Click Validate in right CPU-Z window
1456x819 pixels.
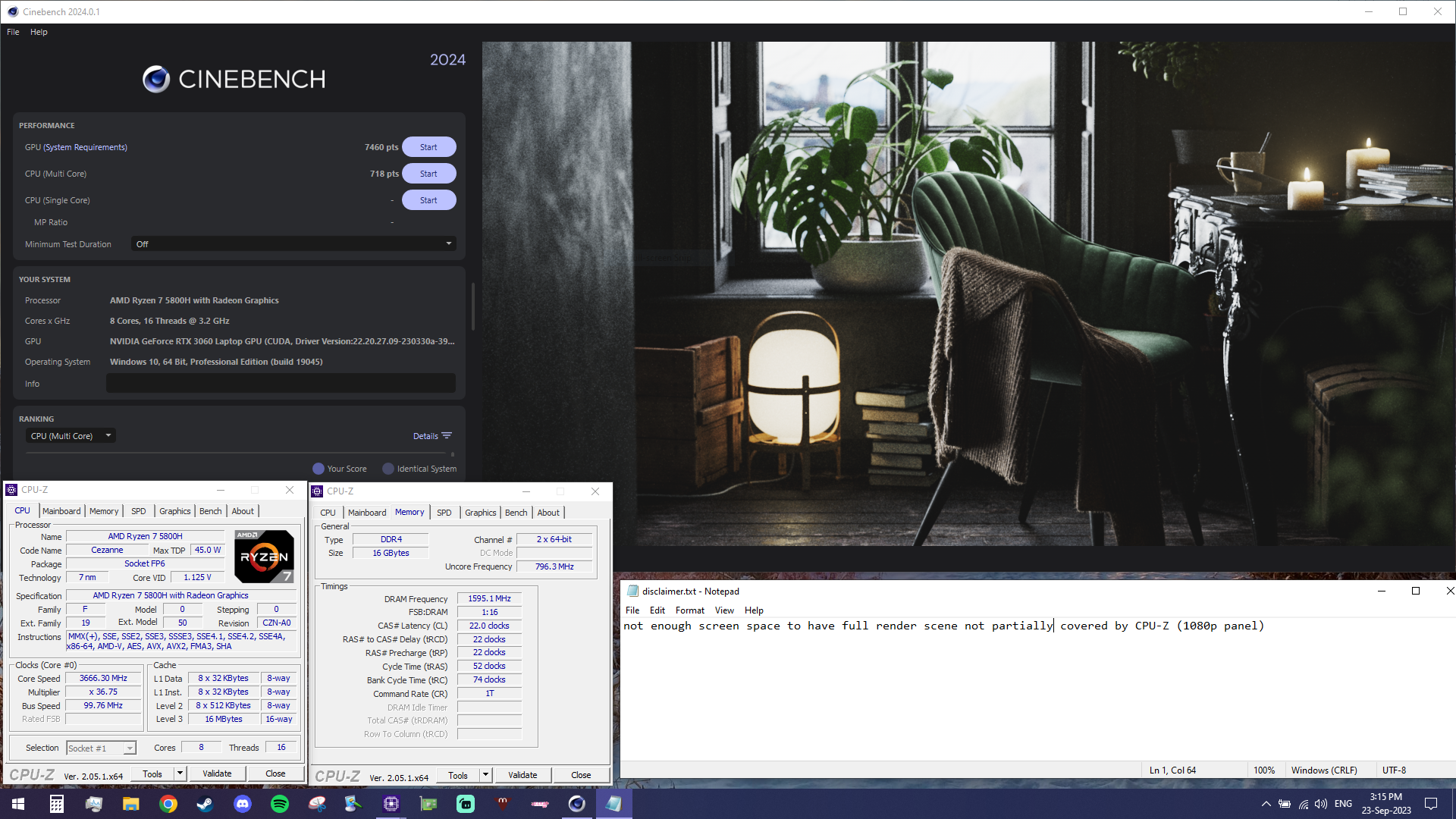coord(522,775)
